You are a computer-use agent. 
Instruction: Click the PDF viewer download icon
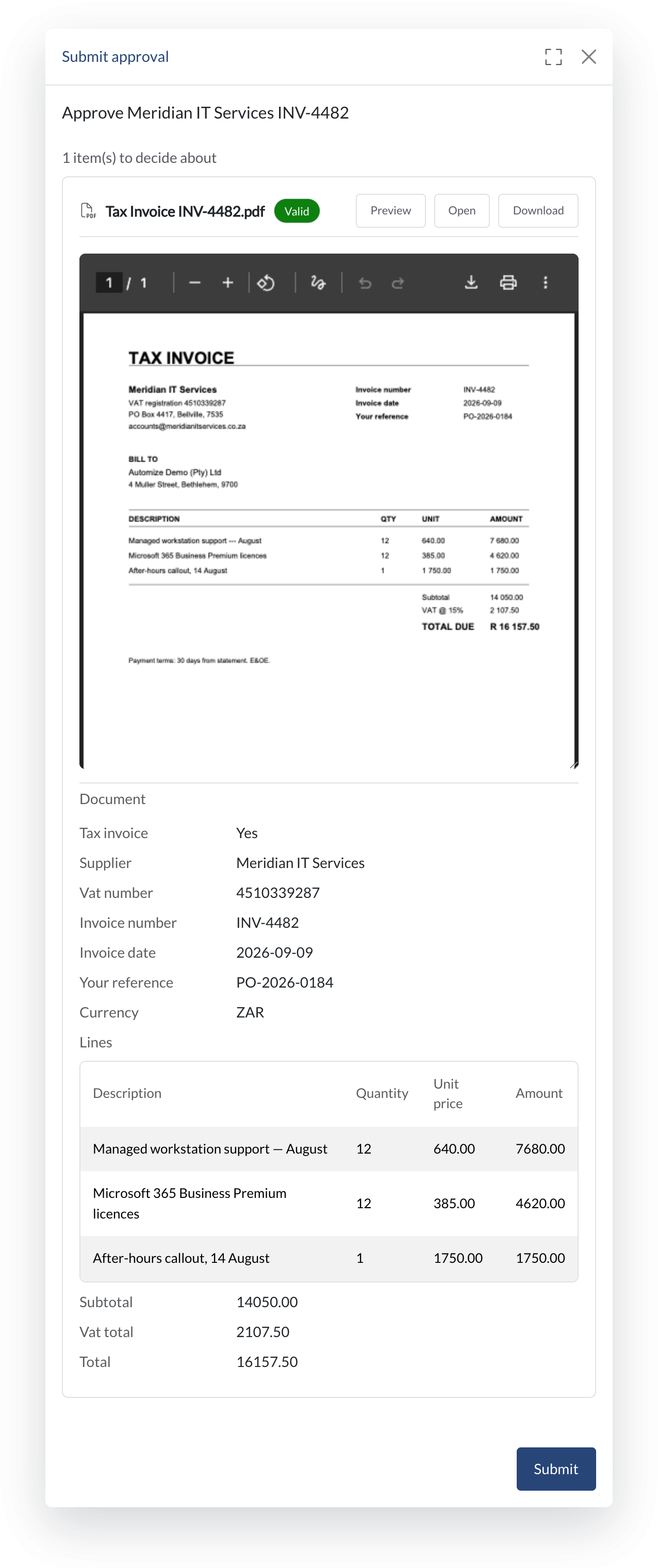(471, 282)
